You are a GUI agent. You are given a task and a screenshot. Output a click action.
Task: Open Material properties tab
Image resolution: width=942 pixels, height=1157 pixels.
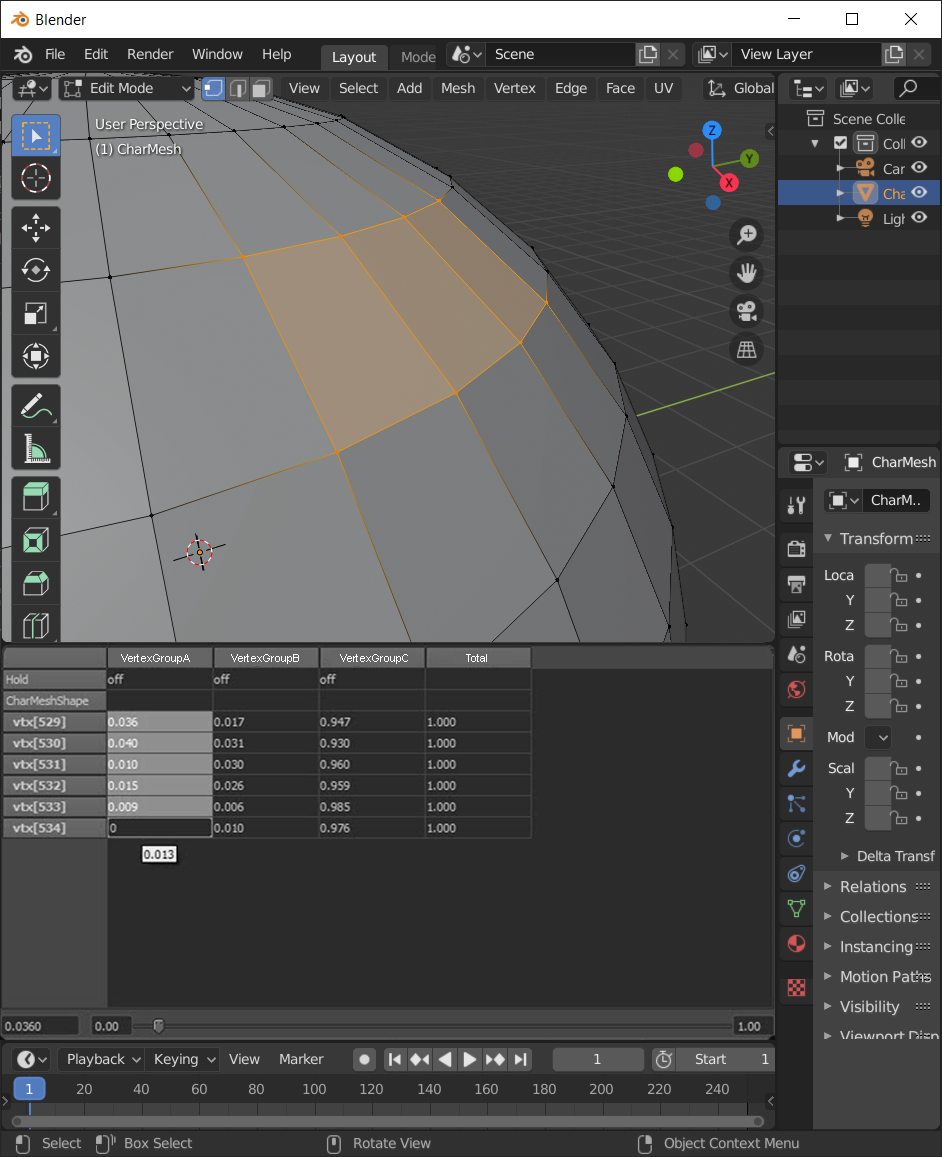tap(796, 944)
